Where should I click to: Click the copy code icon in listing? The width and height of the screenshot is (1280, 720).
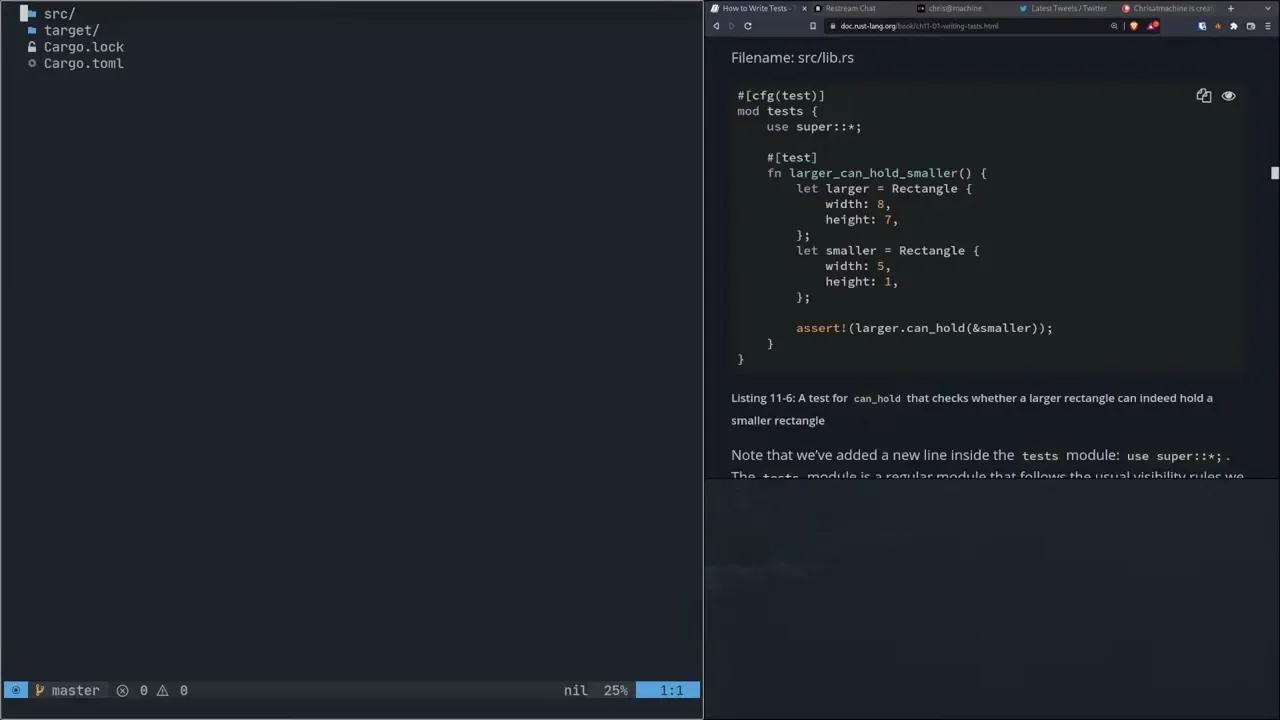tap(1203, 96)
